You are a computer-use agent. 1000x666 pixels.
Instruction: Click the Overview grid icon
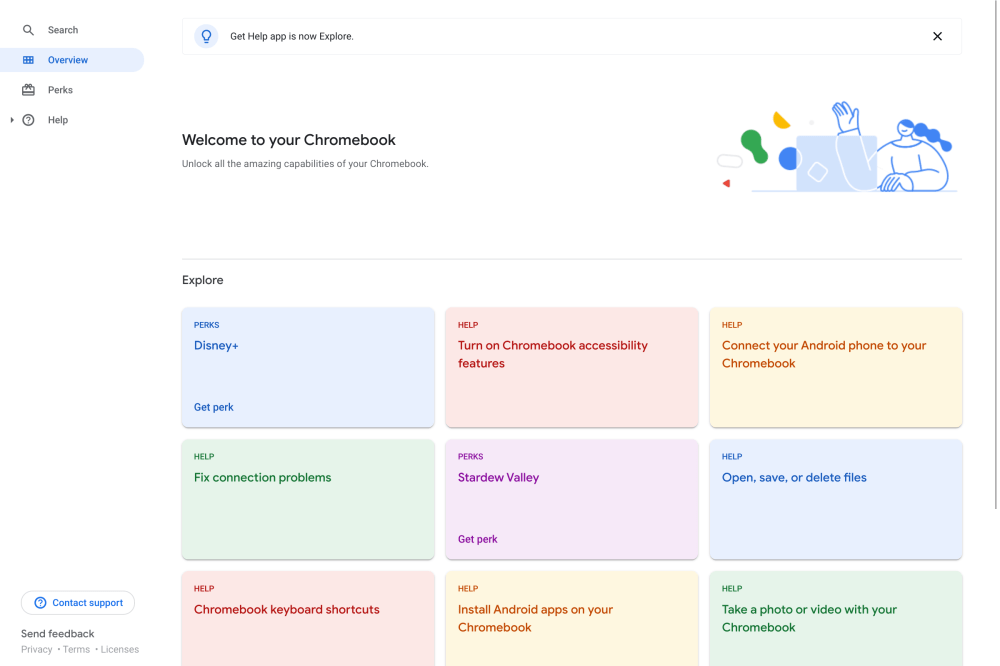(28, 60)
